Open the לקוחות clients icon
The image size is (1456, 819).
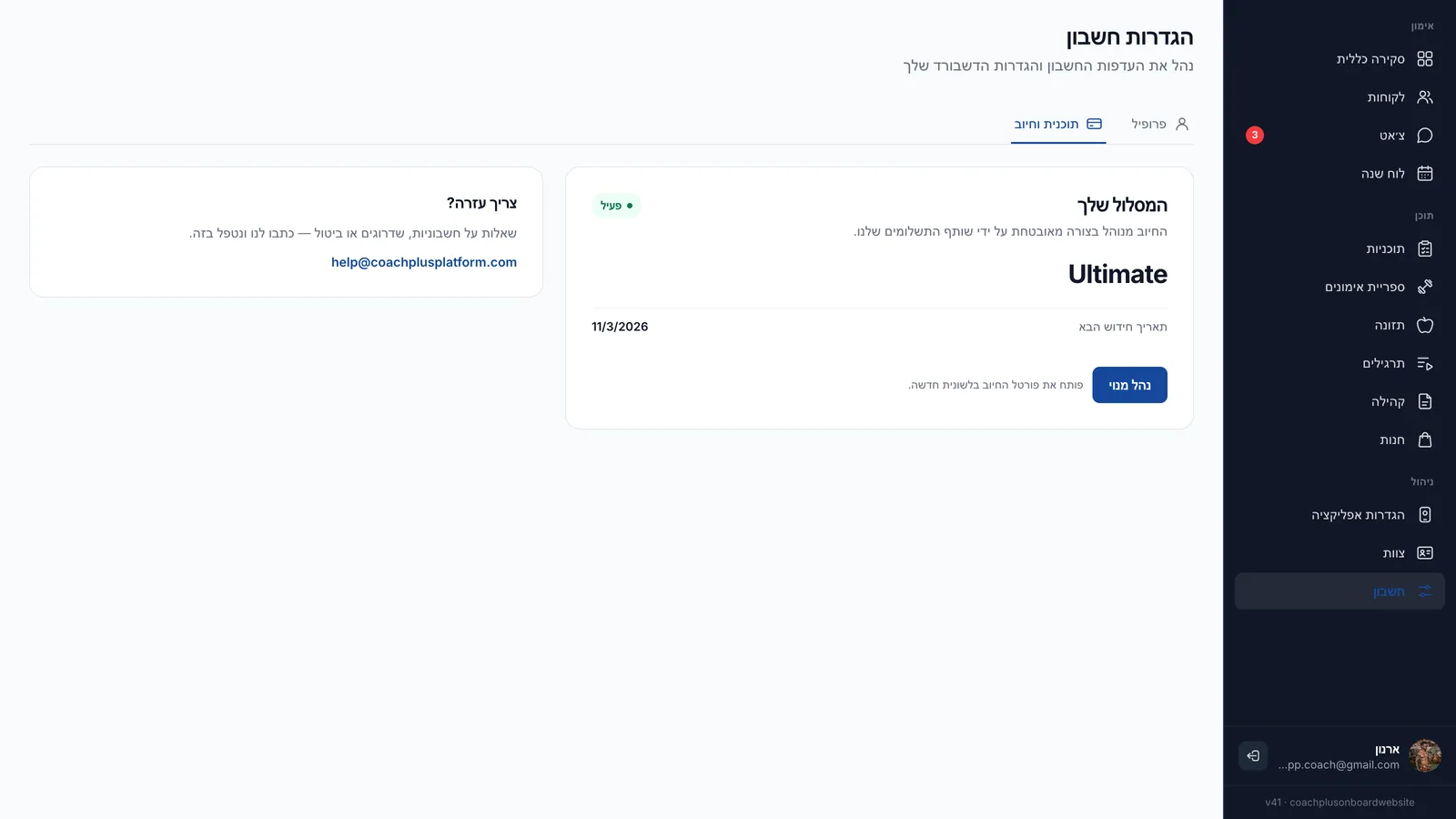[x=1425, y=97]
